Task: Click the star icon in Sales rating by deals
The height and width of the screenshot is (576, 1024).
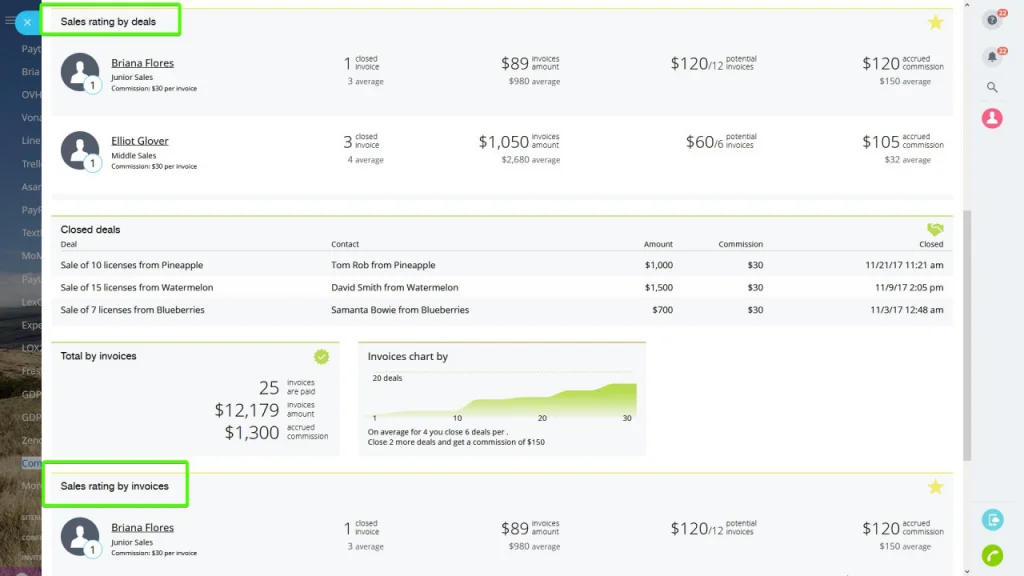Action: 935,22
